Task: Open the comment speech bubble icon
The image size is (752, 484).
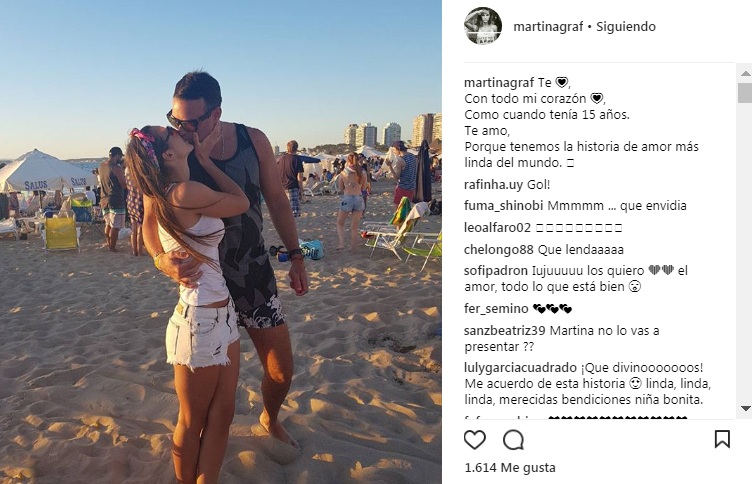Action: point(513,439)
